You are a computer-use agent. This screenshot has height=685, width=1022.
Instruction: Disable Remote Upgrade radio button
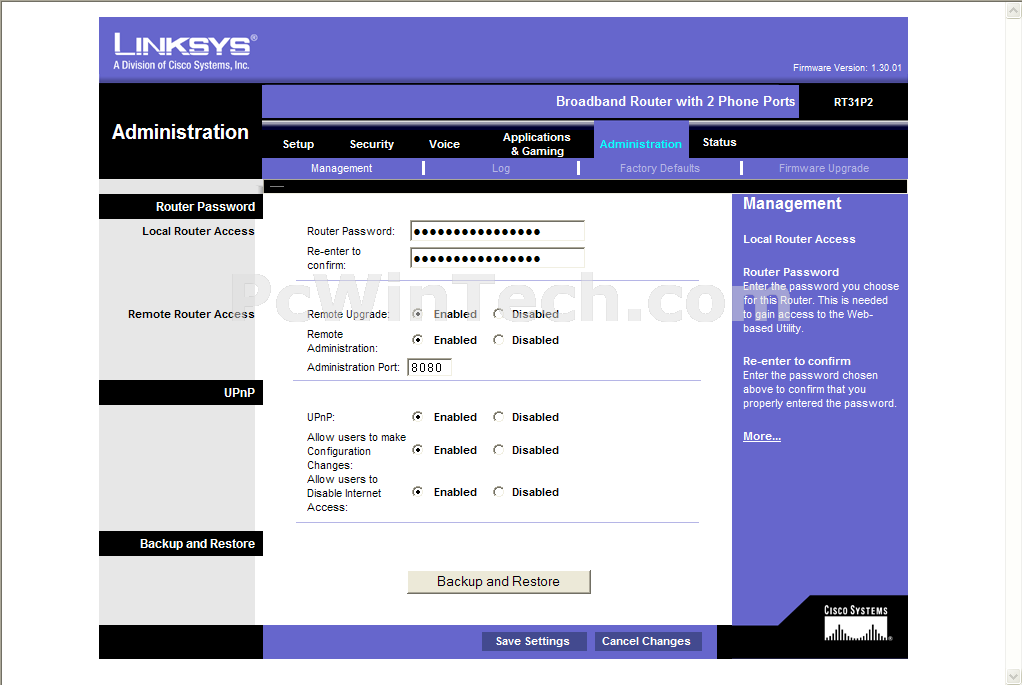point(499,314)
